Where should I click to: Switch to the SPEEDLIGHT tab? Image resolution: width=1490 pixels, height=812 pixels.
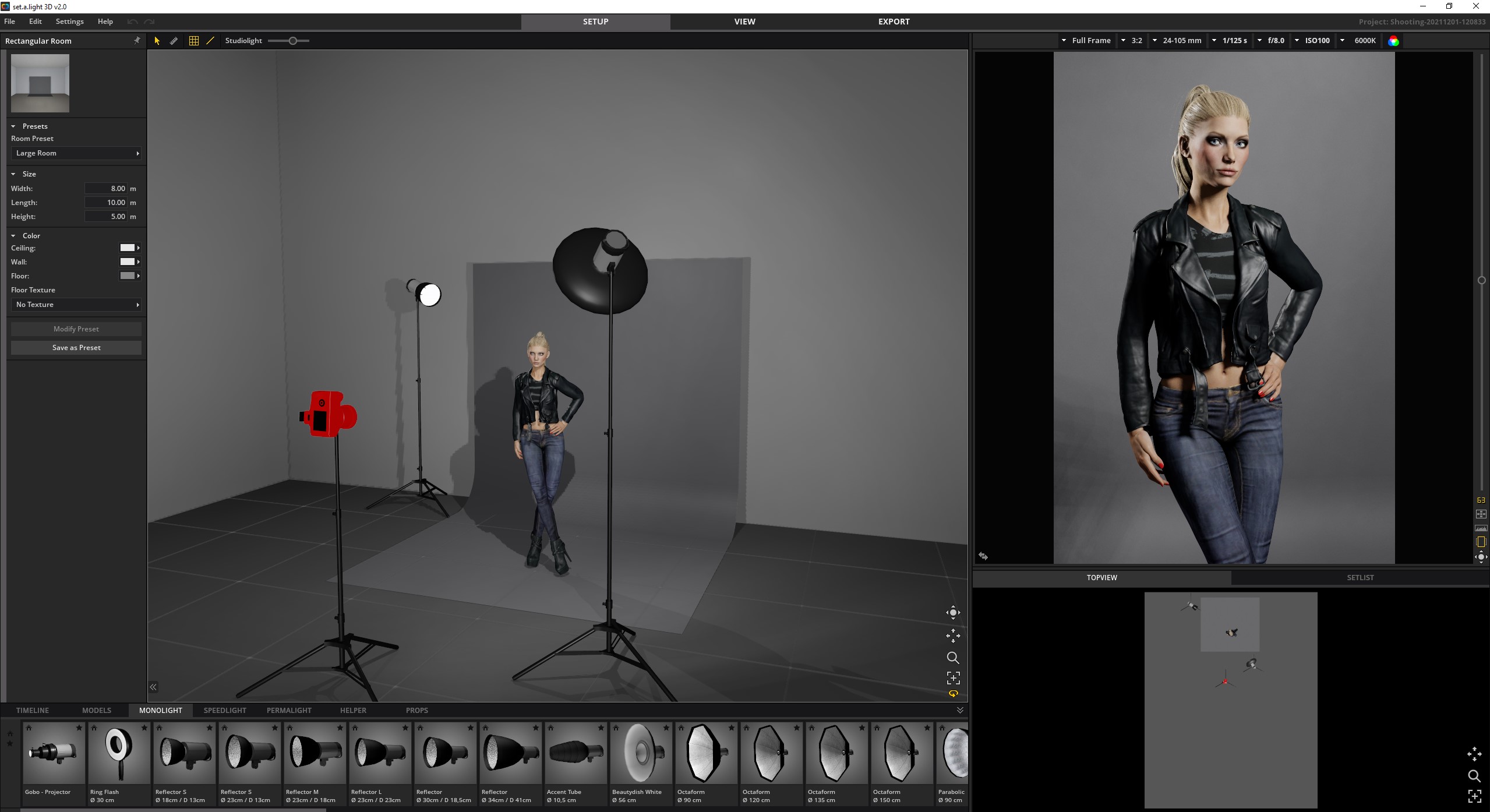tap(225, 710)
